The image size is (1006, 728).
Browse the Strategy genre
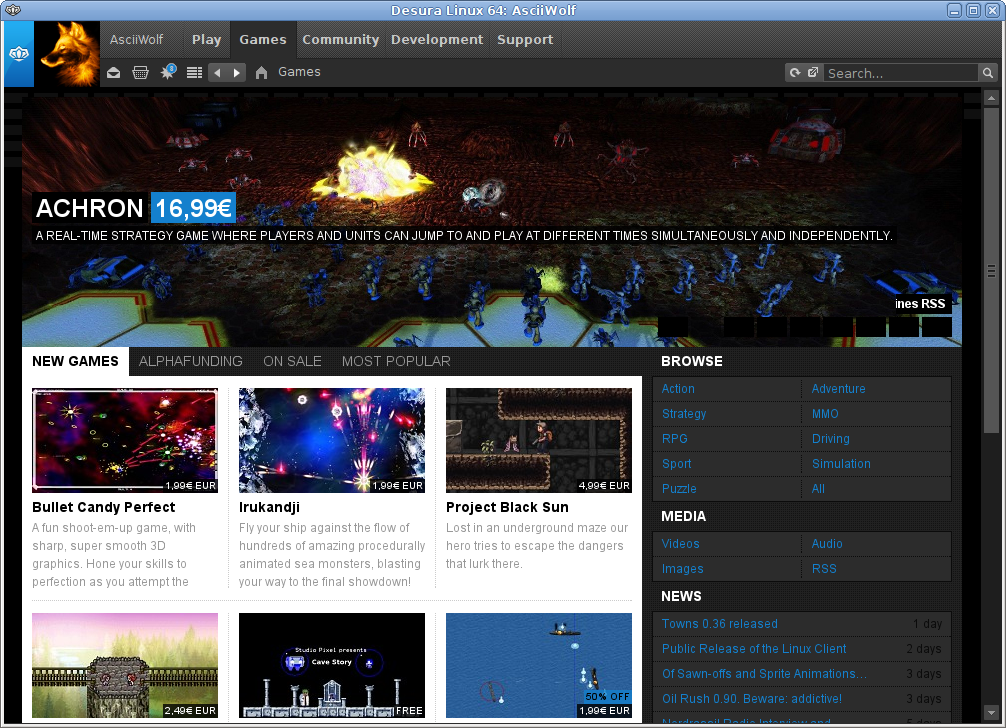tap(684, 414)
